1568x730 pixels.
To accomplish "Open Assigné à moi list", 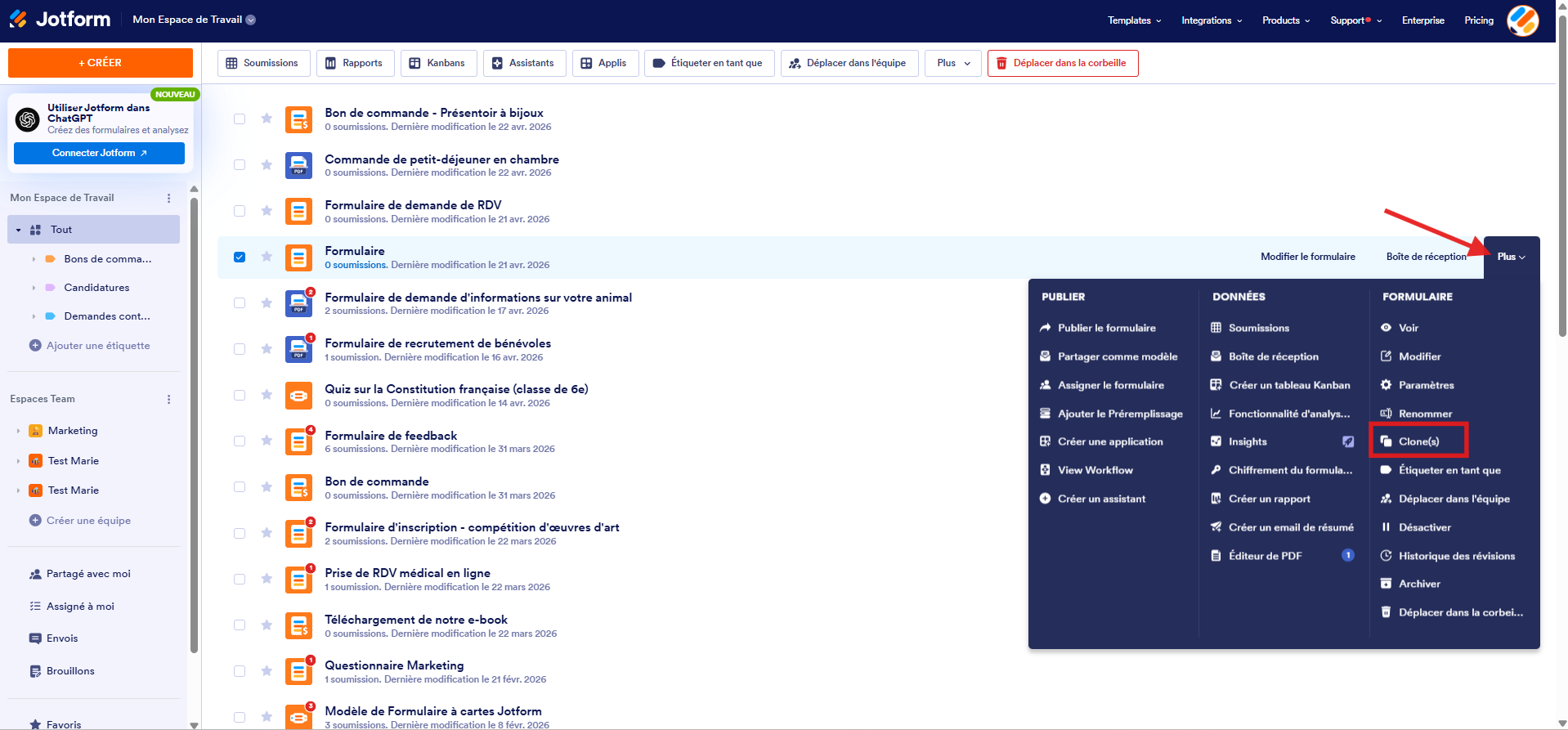I will pyautogui.click(x=72, y=607).
